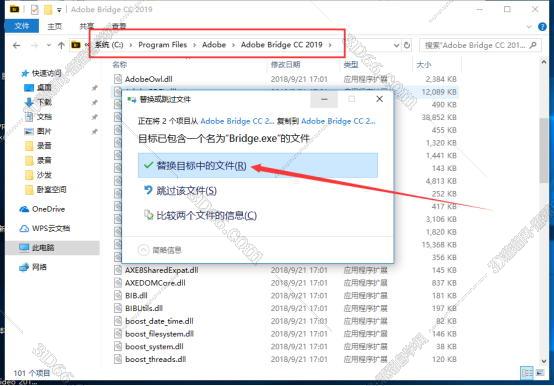The height and width of the screenshot is (386, 554).
Task: Switch to large icons view in status bar
Action: pos(539,373)
